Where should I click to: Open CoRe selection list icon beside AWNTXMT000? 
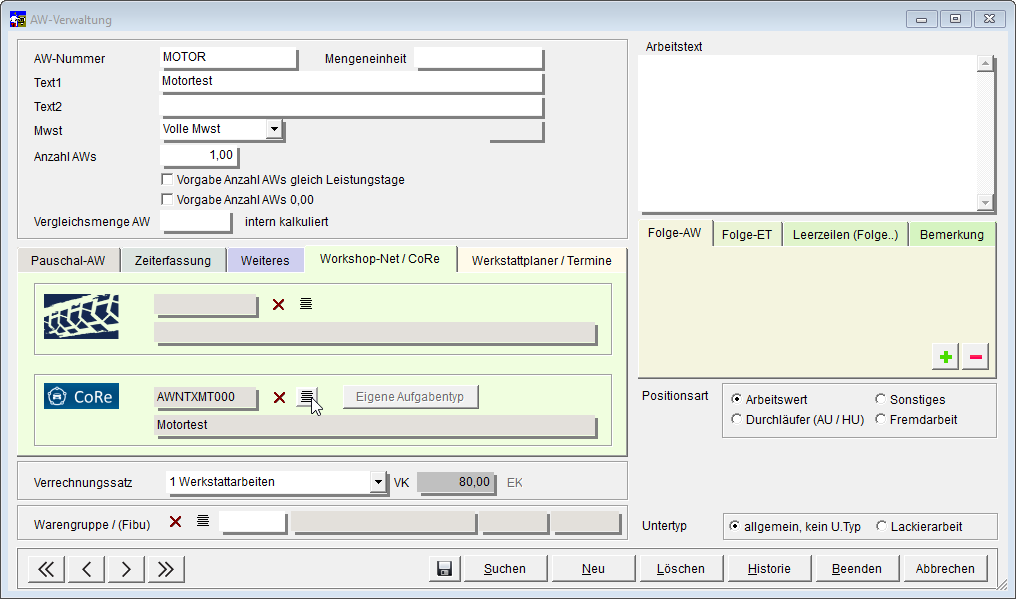point(306,396)
